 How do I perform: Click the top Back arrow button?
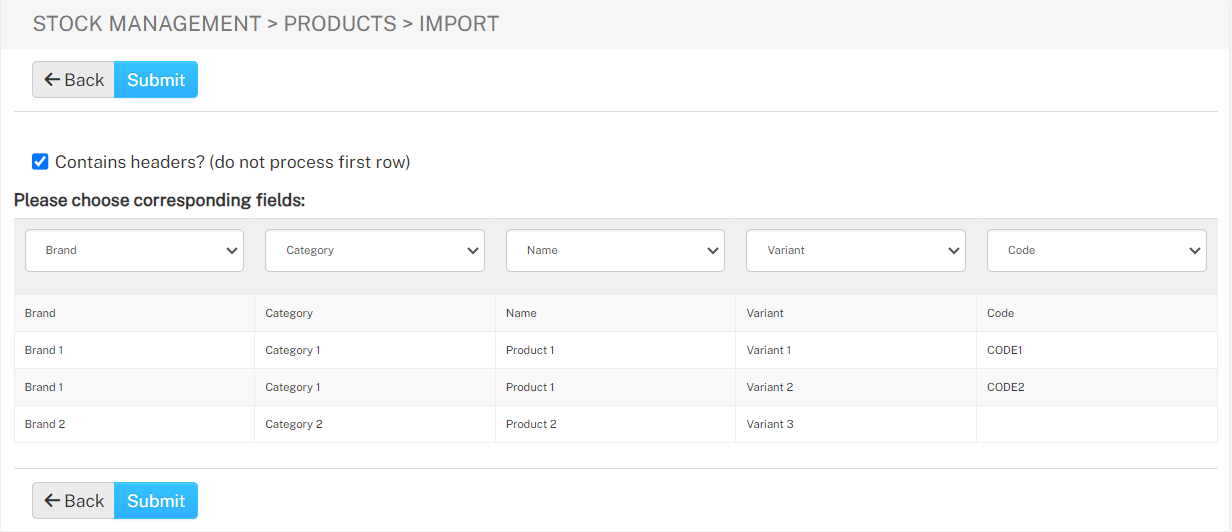(x=74, y=80)
